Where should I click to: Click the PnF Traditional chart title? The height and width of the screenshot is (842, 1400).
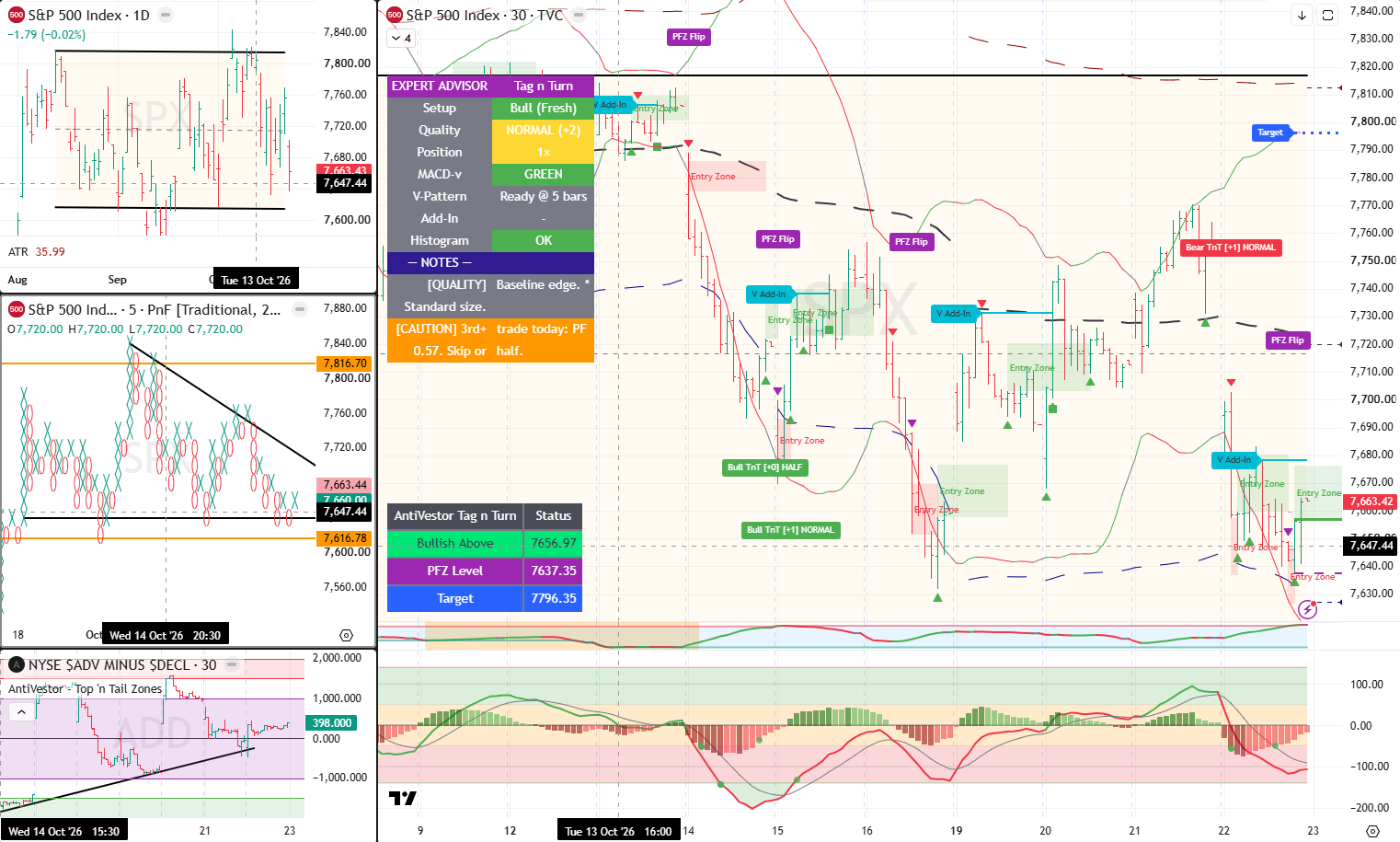[155, 309]
